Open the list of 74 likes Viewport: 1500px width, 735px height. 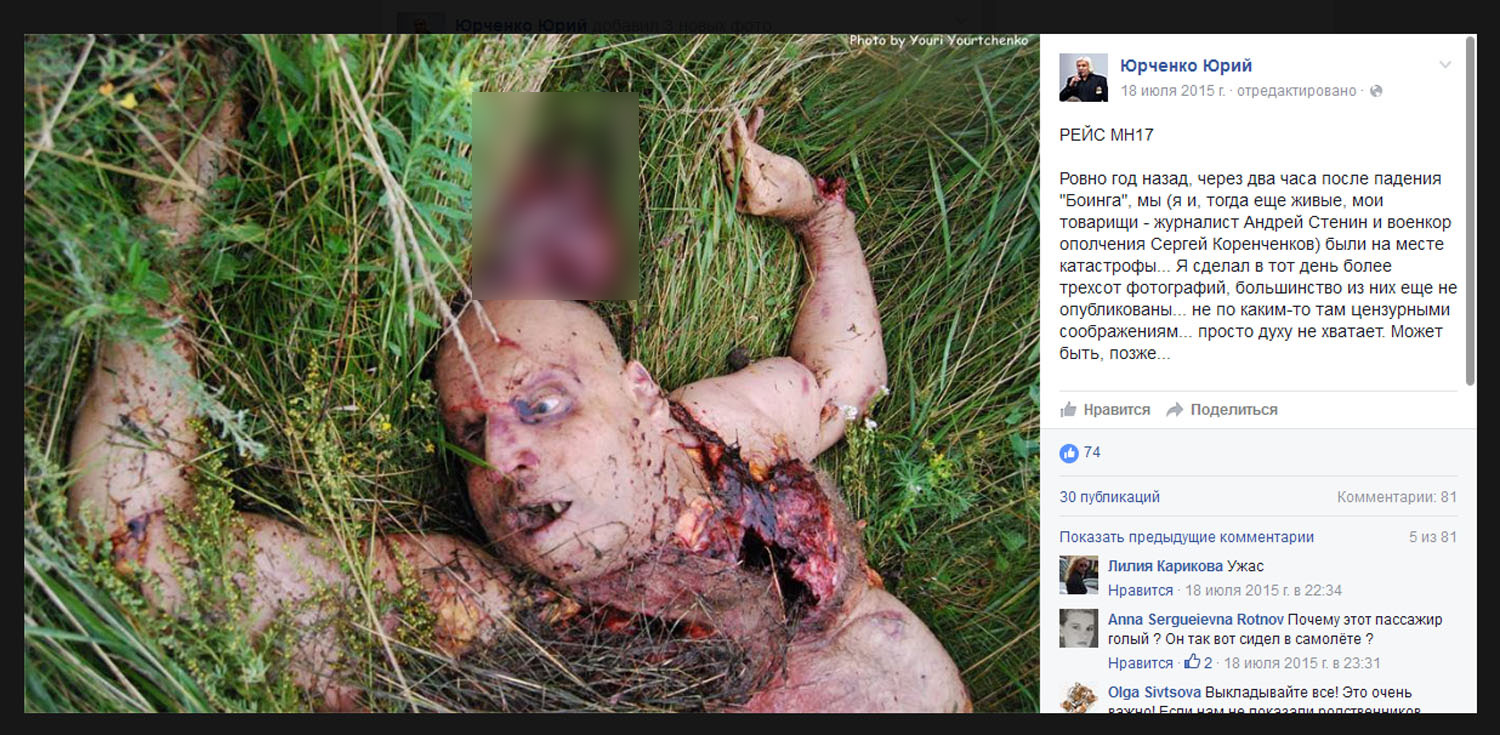point(1092,453)
